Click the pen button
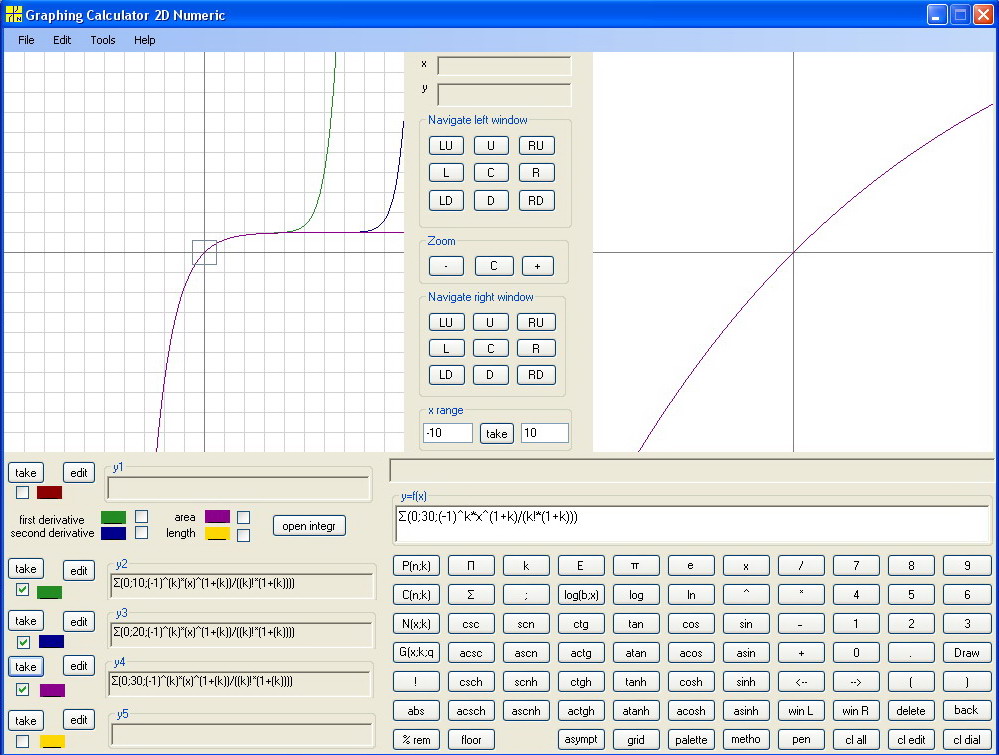The width and height of the screenshot is (999, 755). (x=801, y=739)
